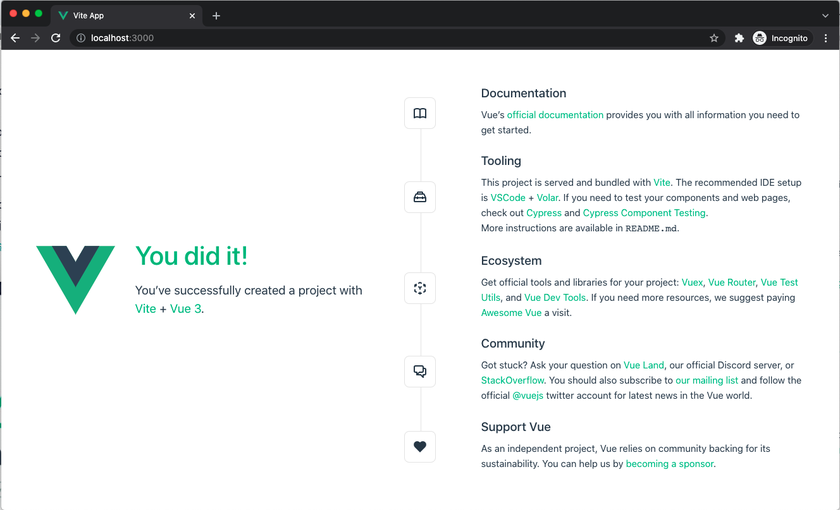Bookmark this page with the star icon

pos(714,38)
